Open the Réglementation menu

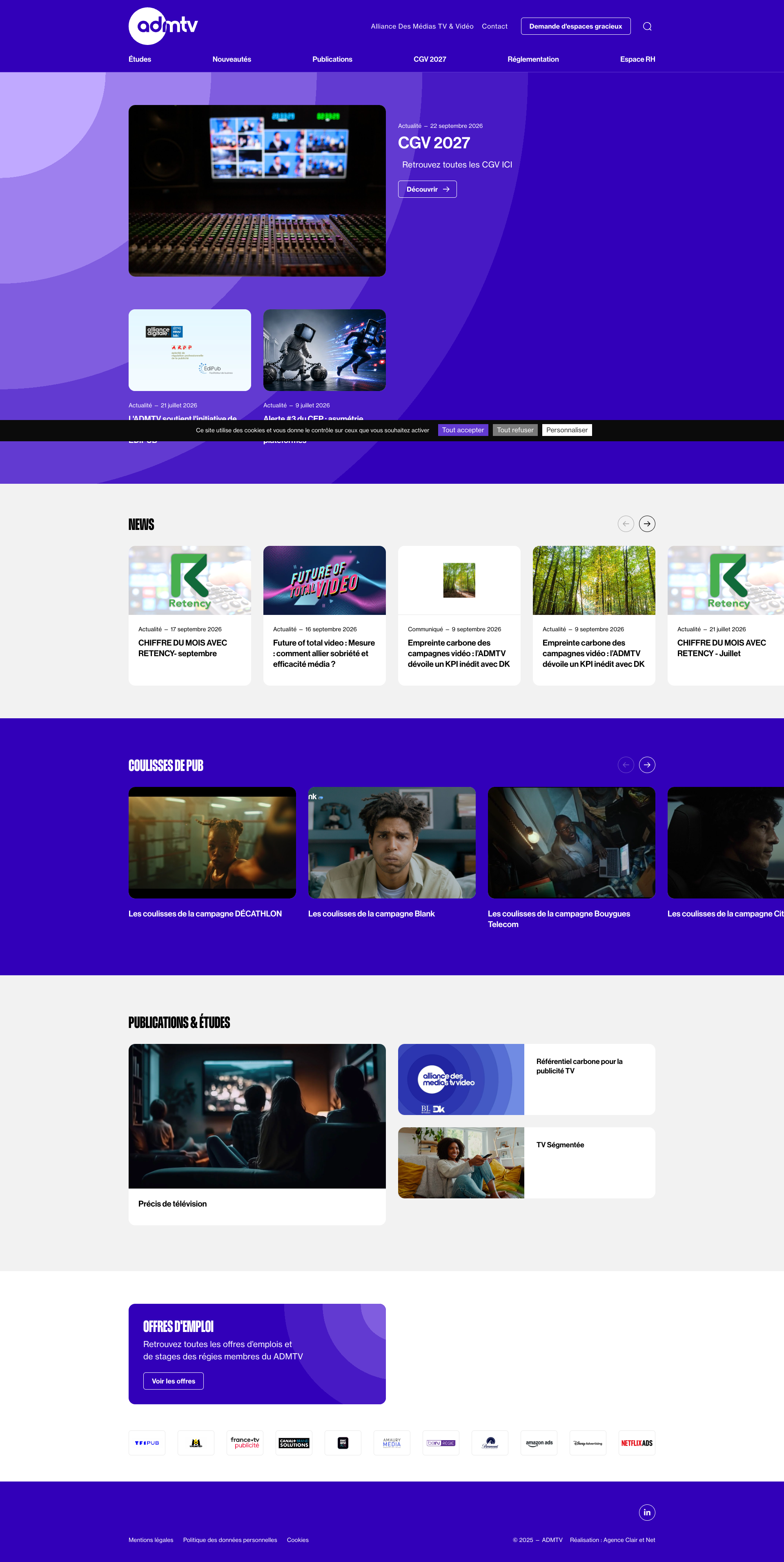(533, 59)
